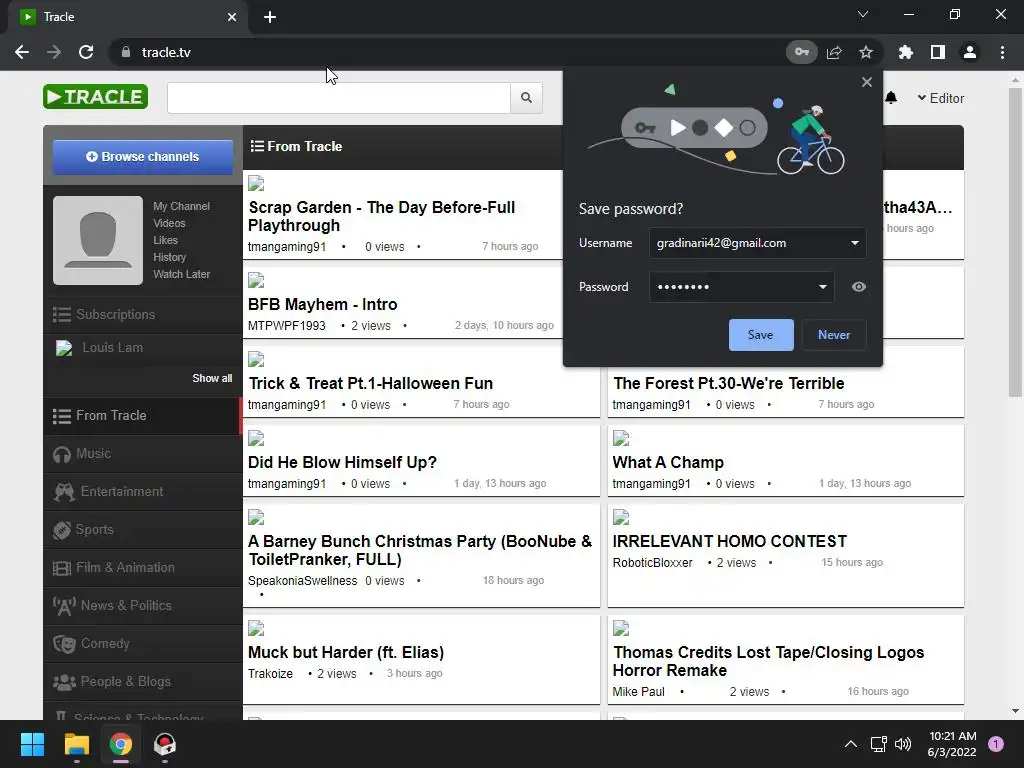This screenshot has height=768, width=1024.
Task: Expand the Username dropdown
Action: point(854,243)
